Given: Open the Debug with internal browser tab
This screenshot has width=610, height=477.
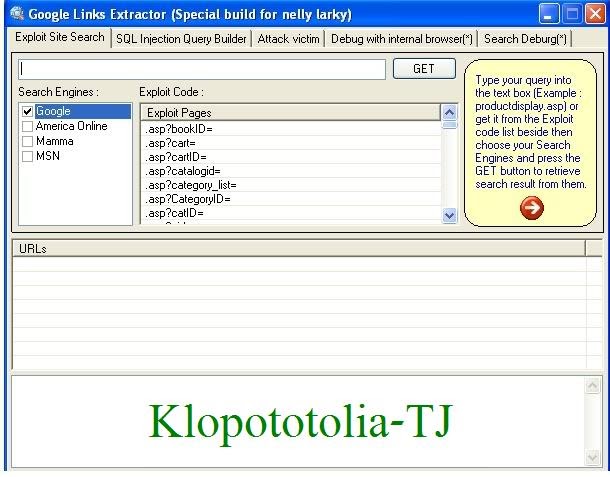Looking at the screenshot, I should tap(401, 39).
